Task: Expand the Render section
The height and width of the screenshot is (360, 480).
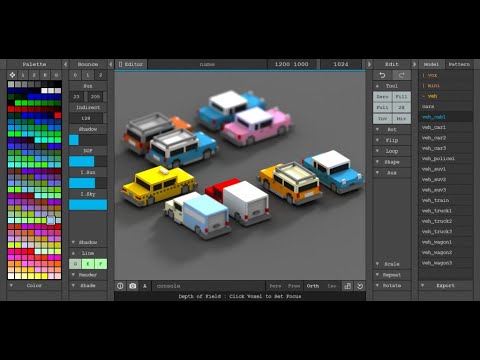Action: click(88, 275)
